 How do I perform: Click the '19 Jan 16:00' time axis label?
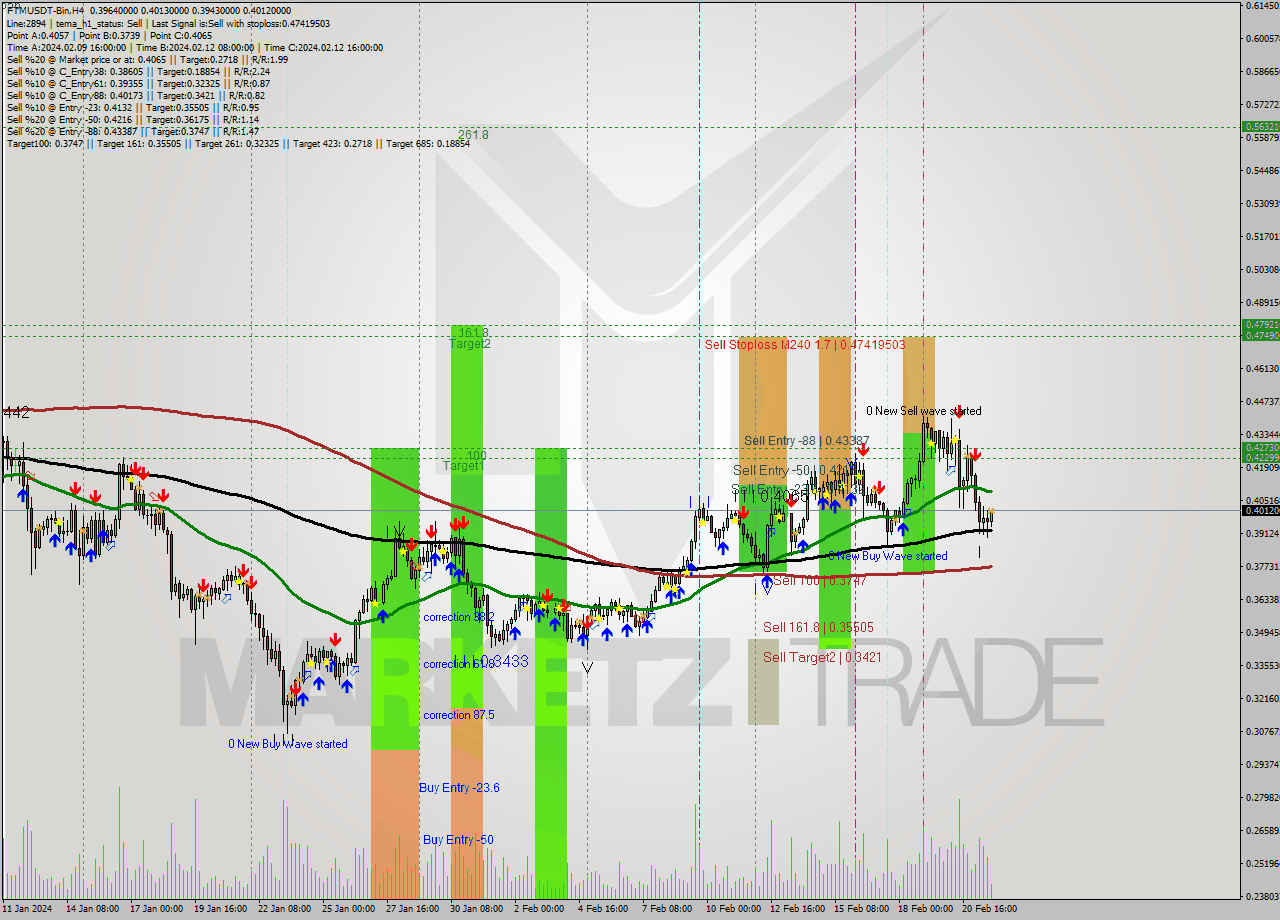219,909
